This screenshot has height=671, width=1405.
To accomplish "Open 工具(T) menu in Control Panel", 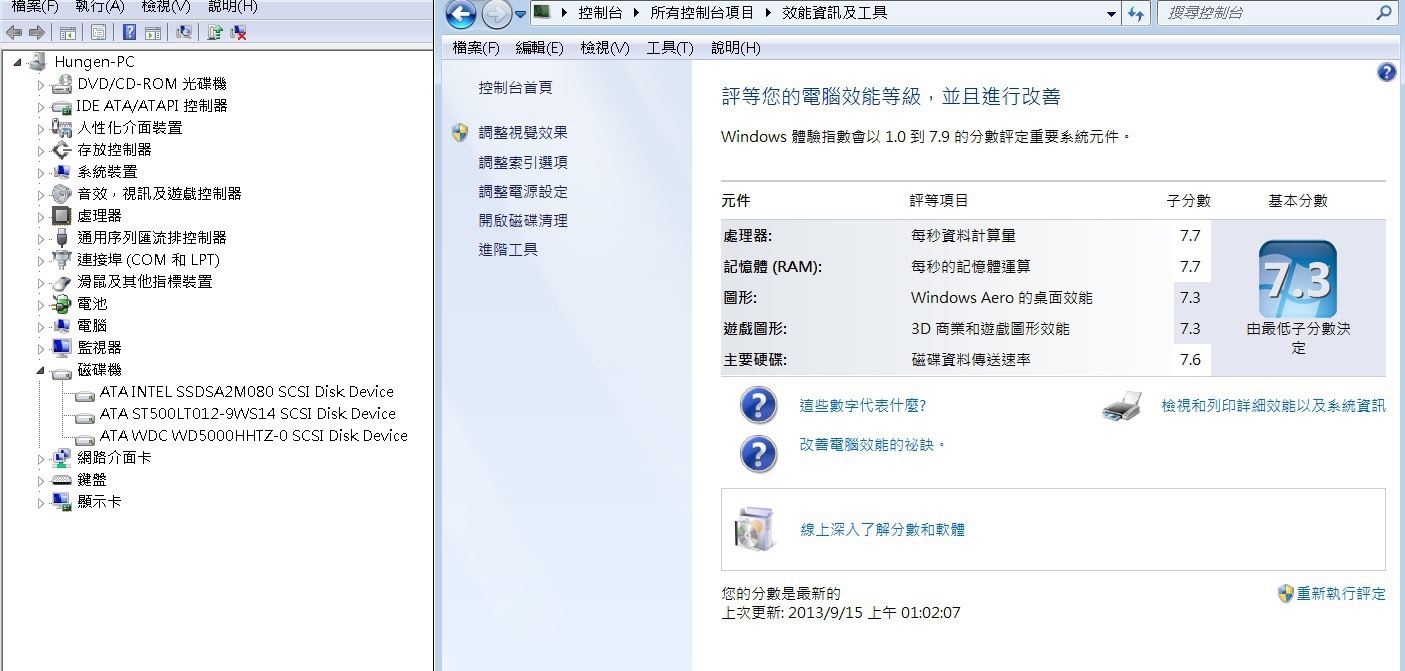I will [670, 48].
